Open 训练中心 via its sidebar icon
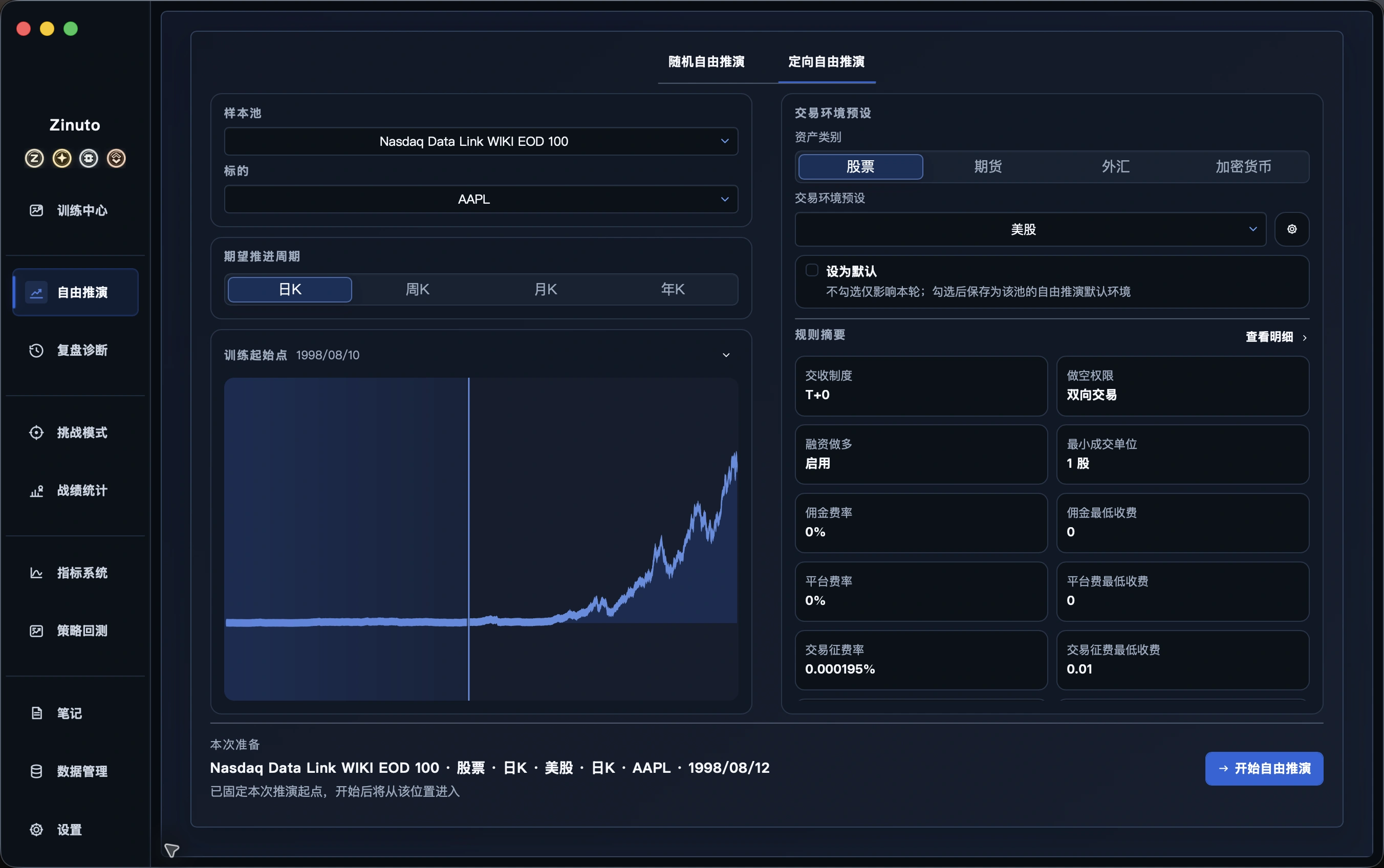This screenshot has width=1384, height=868. (36, 210)
